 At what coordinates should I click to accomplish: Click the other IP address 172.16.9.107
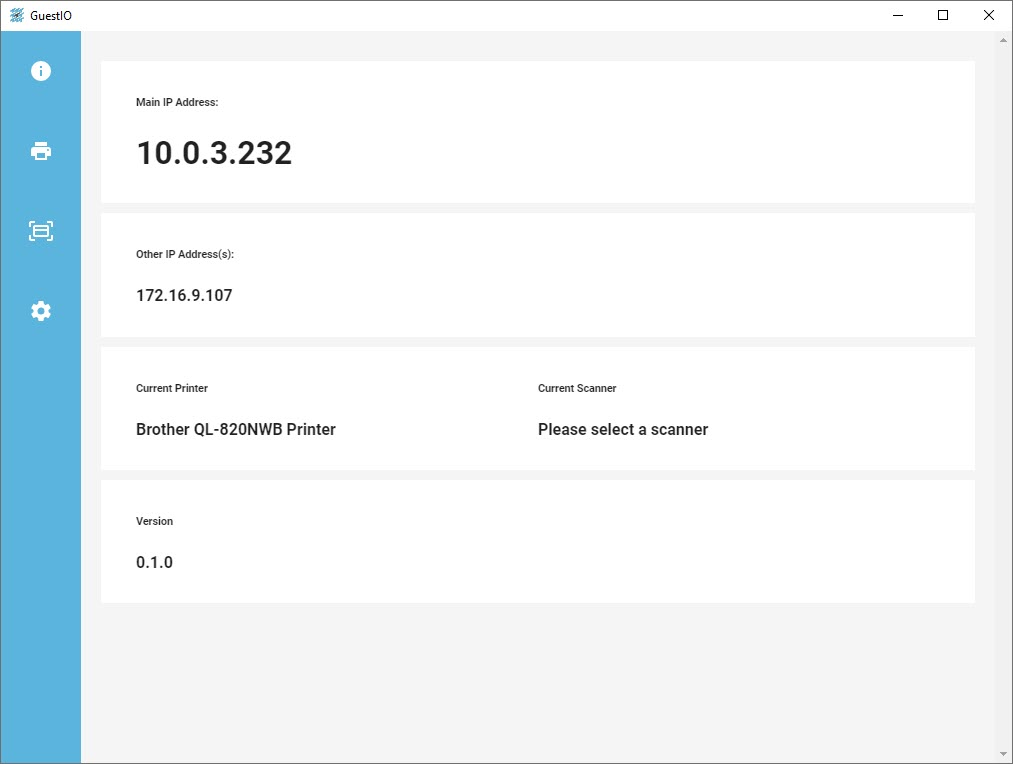pos(184,295)
